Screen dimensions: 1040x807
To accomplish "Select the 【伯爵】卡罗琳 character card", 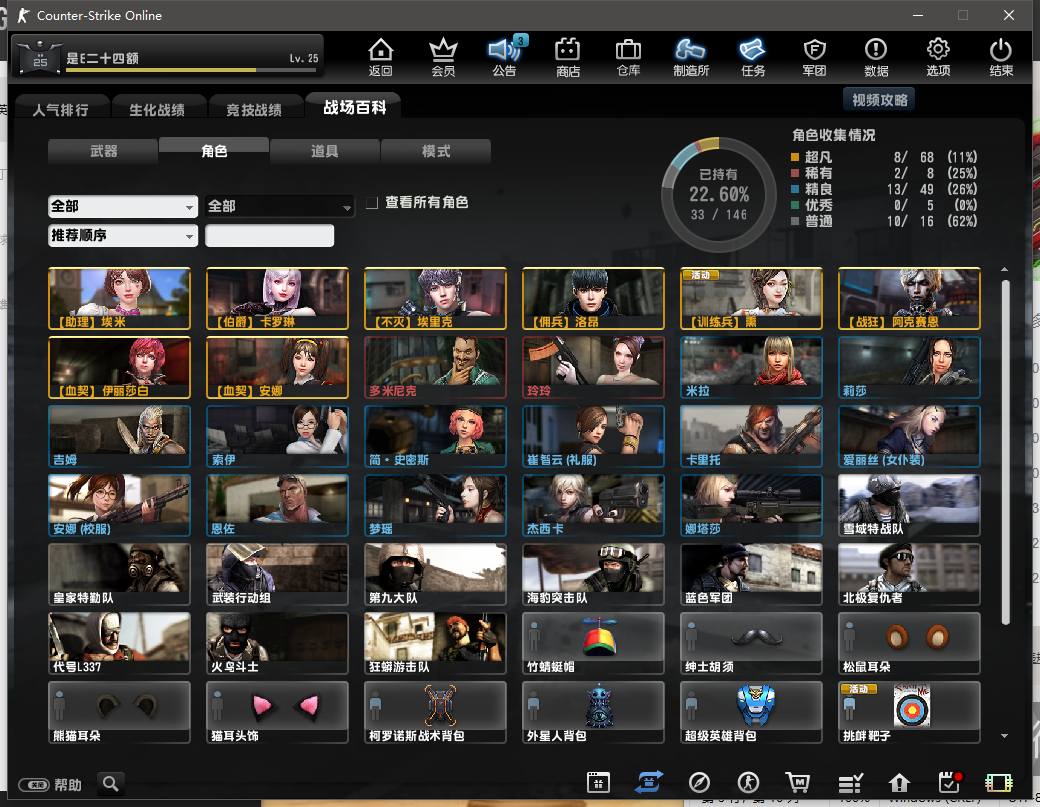I will tap(277, 298).
